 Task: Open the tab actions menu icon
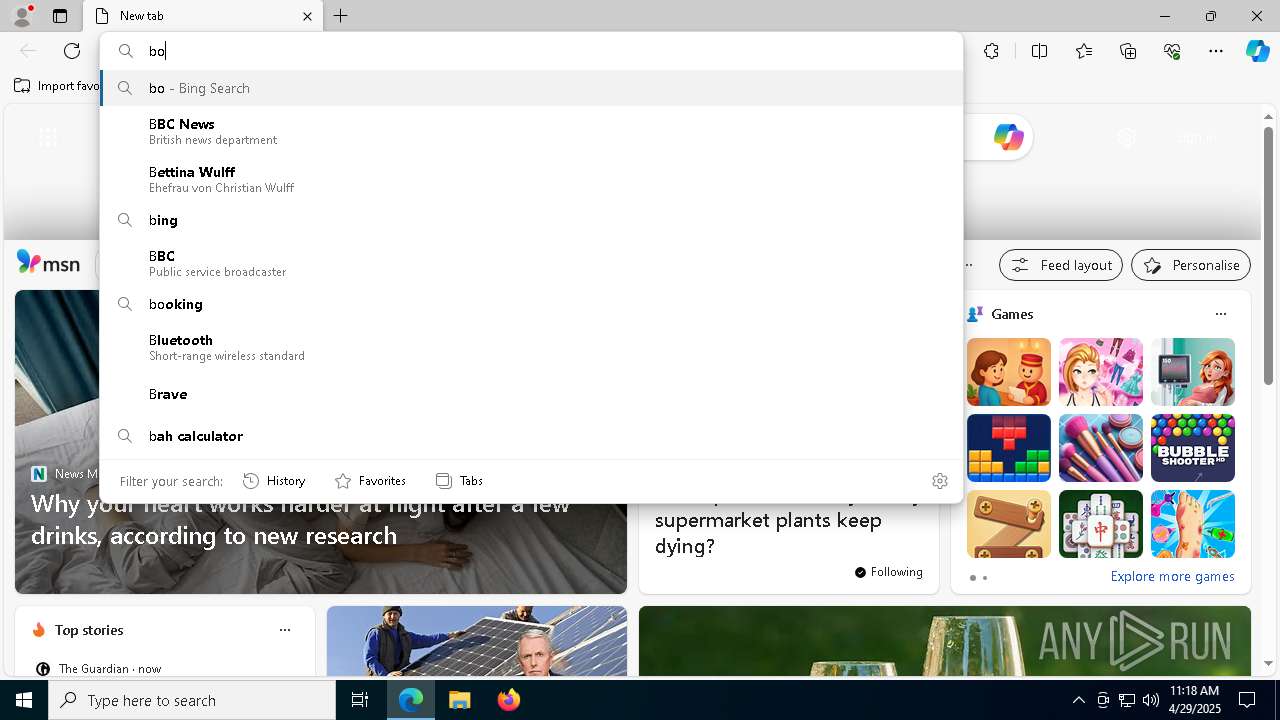[60, 16]
